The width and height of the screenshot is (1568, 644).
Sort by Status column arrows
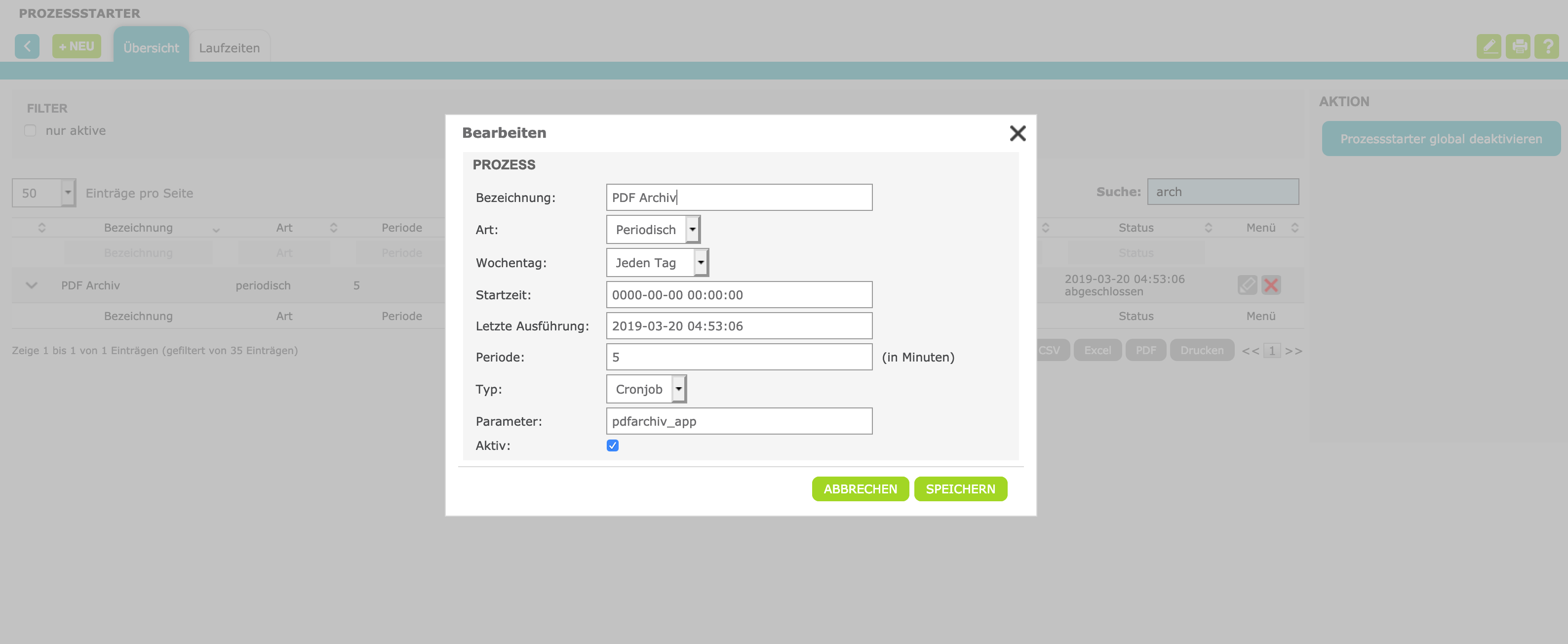(x=1208, y=228)
